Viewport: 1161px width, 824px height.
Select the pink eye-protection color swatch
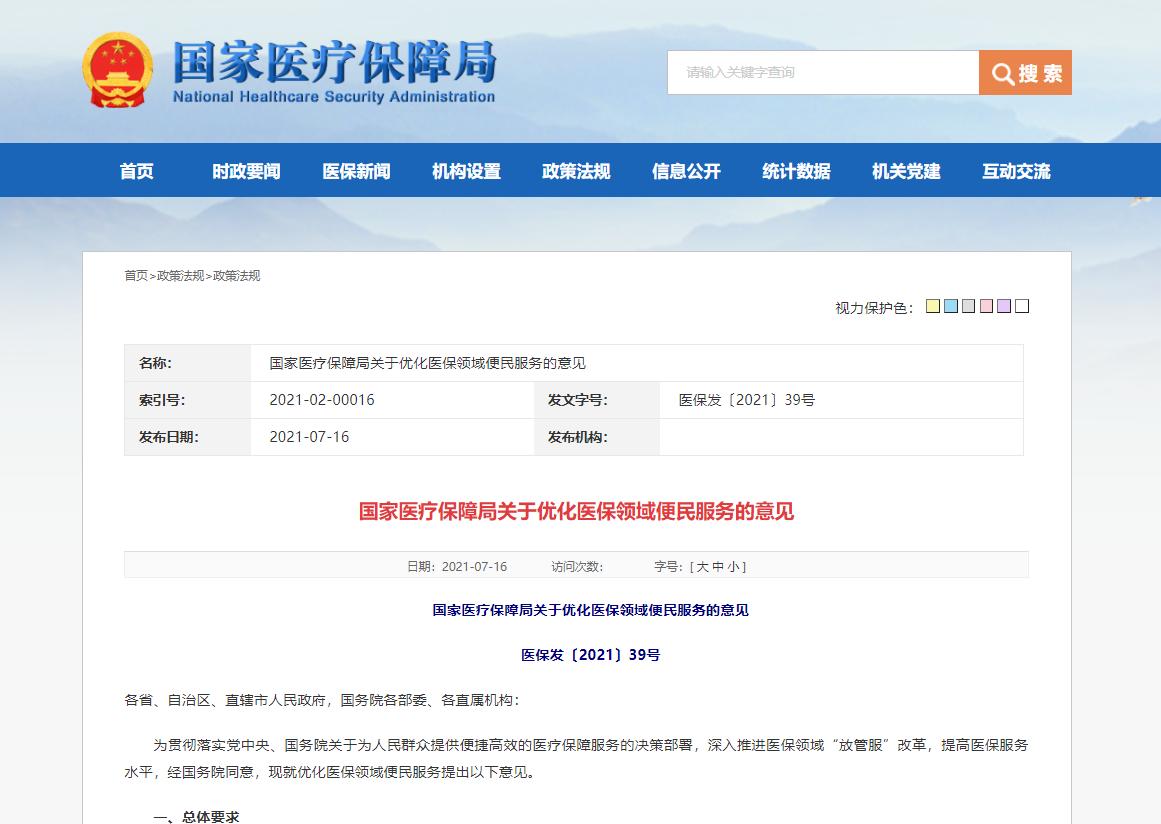(986, 306)
